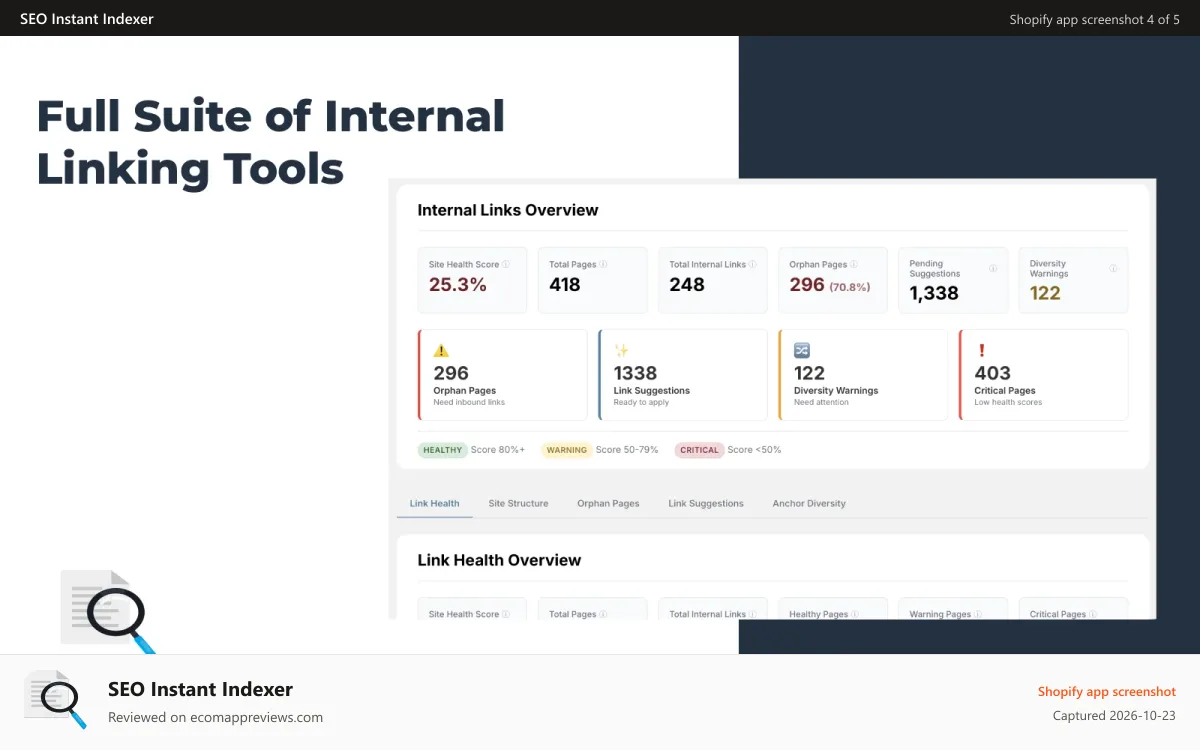Switch to the Link Health tab
The image size is (1200, 750).
(435, 503)
